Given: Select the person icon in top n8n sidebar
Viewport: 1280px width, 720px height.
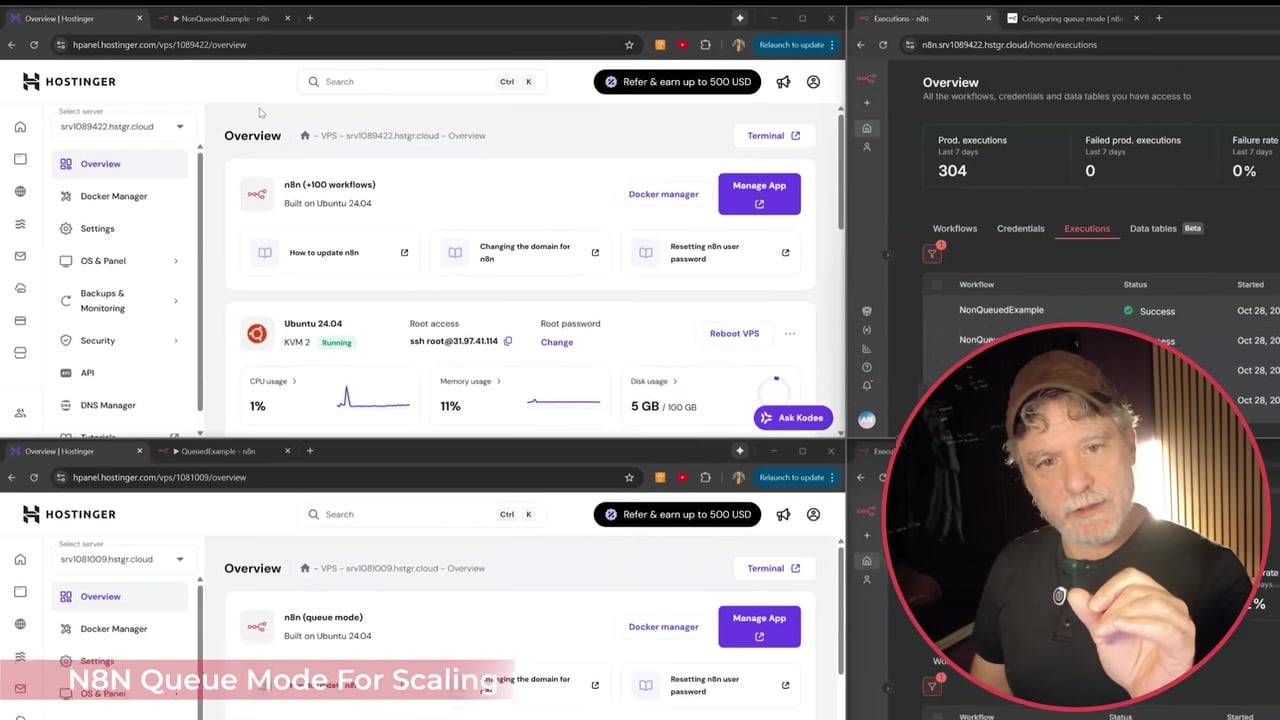Looking at the screenshot, I should coord(867,147).
